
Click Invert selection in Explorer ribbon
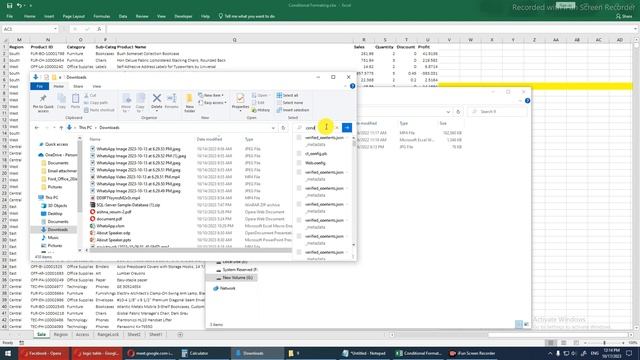(293, 110)
